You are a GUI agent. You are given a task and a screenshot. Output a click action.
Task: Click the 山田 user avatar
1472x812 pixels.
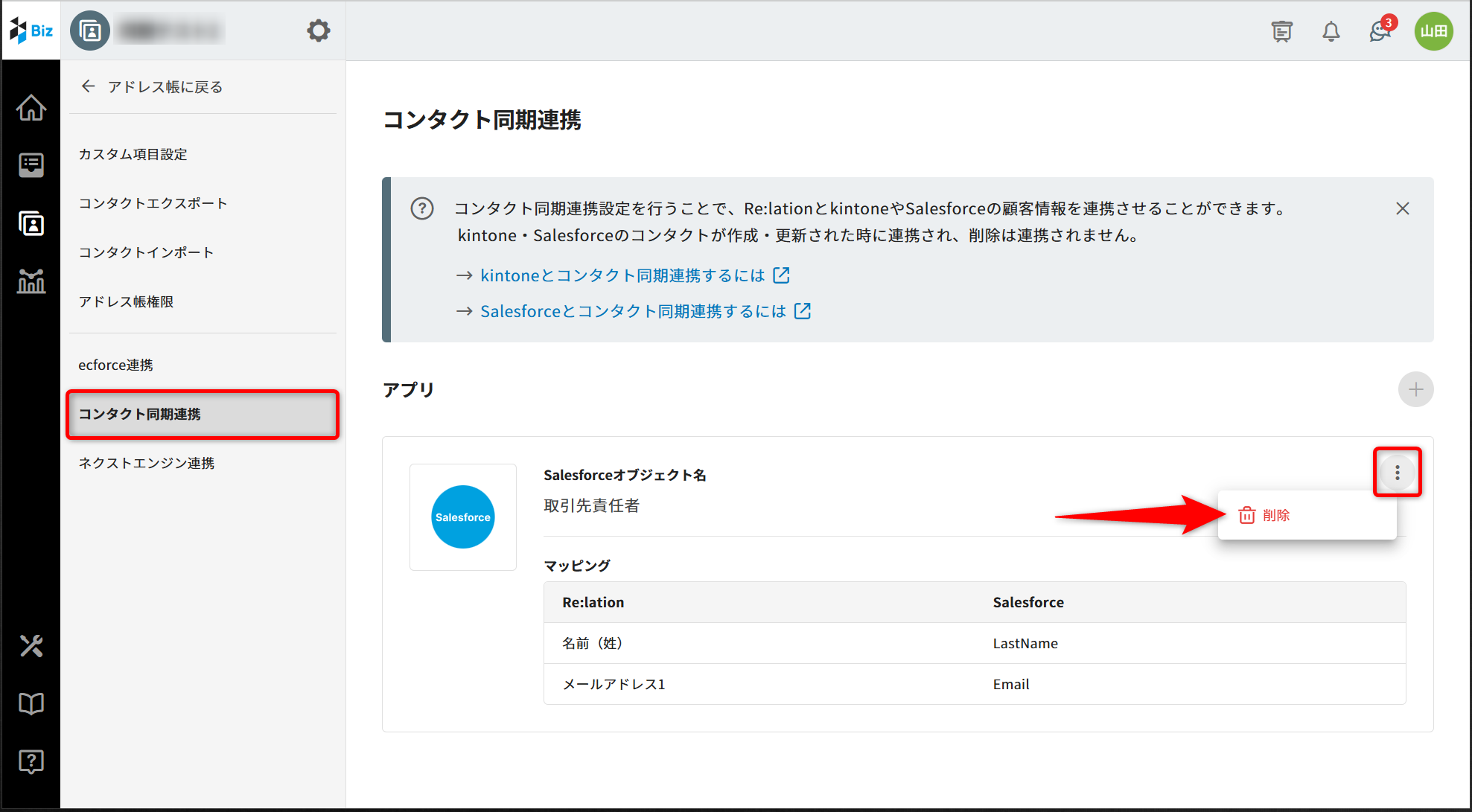point(1433,31)
